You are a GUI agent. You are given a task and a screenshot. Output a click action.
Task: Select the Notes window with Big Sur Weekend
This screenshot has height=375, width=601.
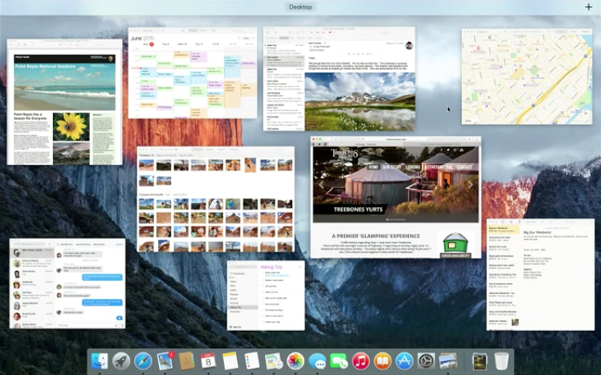(540, 275)
